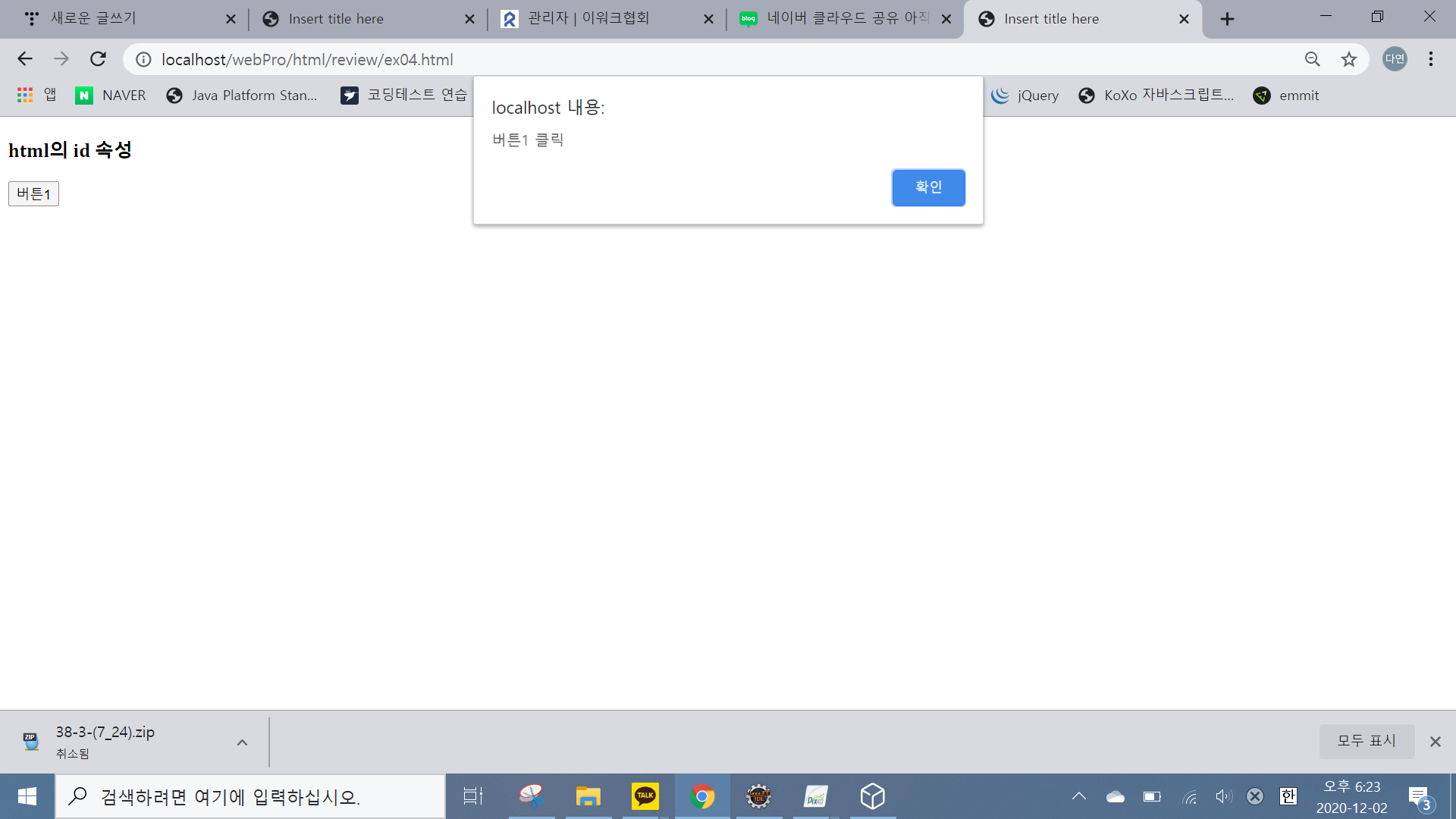Click the 모두 표시 button
The height and width of the screenshot is (819, 1456).
point(1366,741)
